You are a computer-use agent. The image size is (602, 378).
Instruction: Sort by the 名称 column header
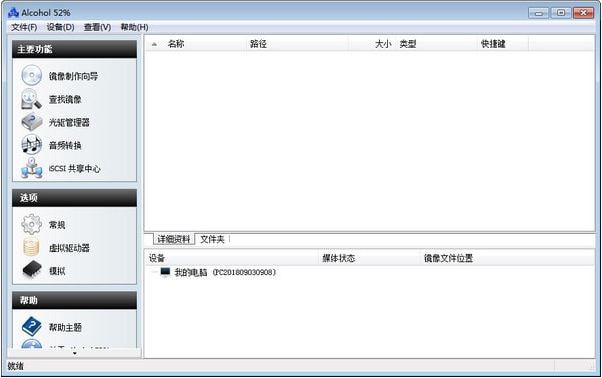point(204,44)
